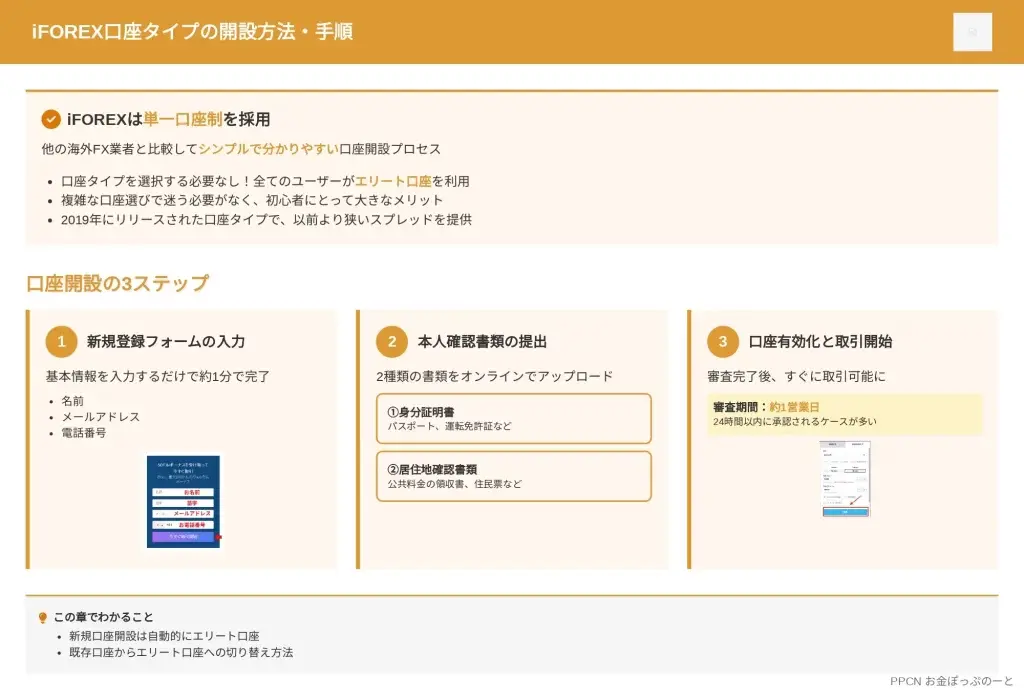
Task: Click the page title iFOREX口座タイプの開設方法・手順
Action: (x=192, y=32)
